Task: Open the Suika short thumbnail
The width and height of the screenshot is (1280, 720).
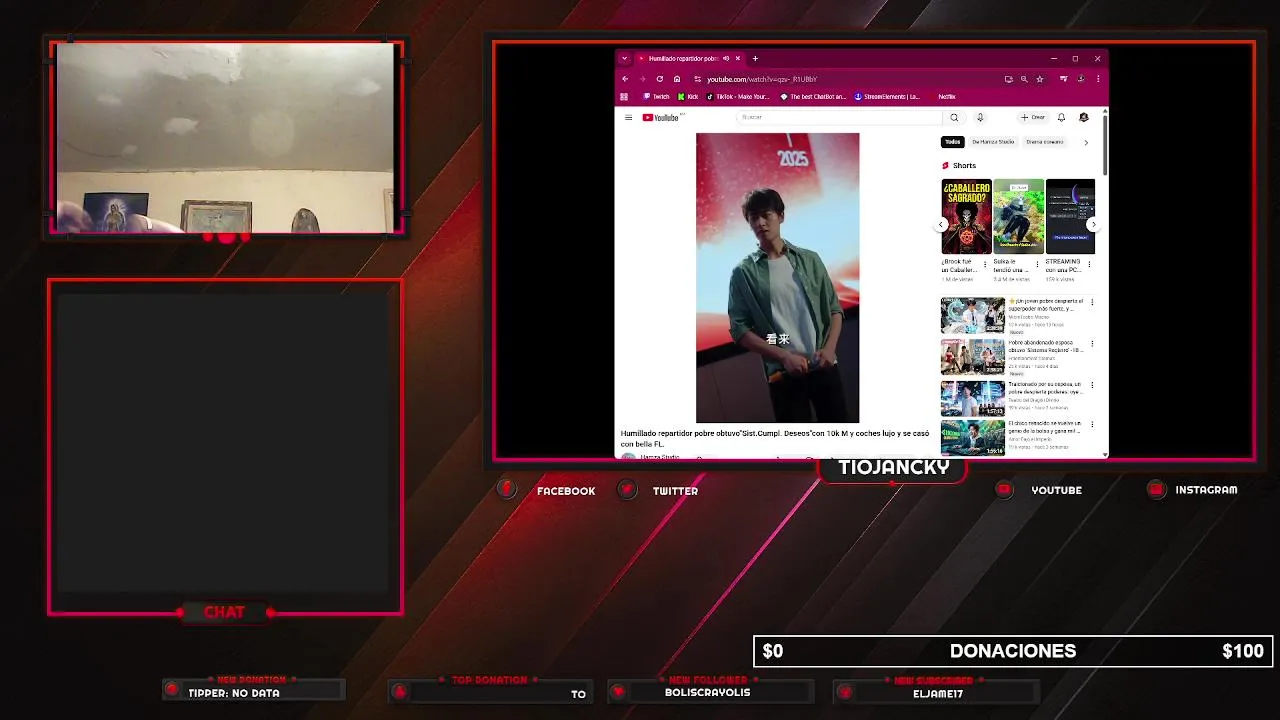Action: pyautogui.click(x=1018, y=216)
